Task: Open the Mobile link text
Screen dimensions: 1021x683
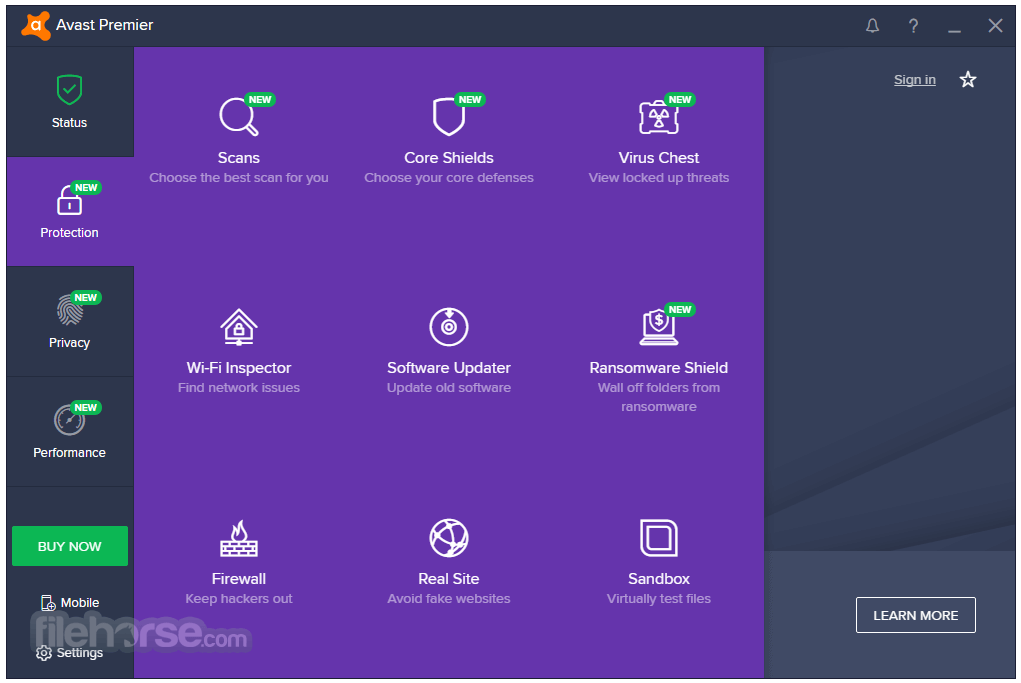Action: [79, 603]
